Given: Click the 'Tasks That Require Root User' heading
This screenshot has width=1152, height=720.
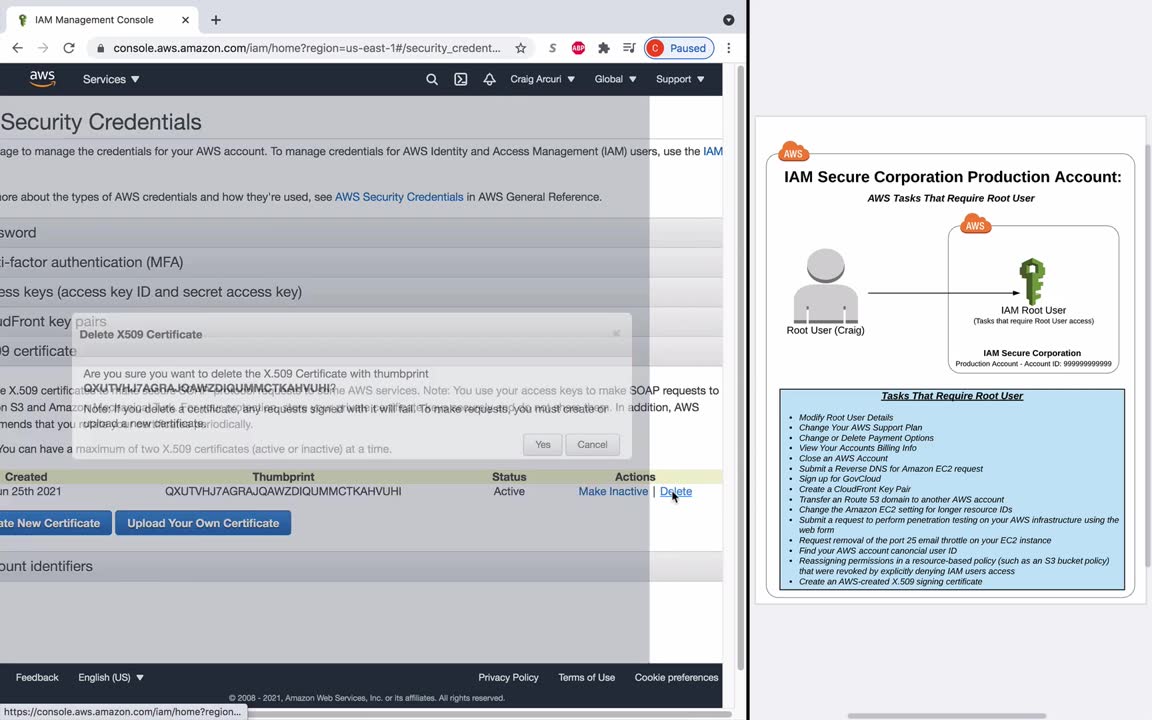Looking at the screenshot, I should click(x=952, y=396).
